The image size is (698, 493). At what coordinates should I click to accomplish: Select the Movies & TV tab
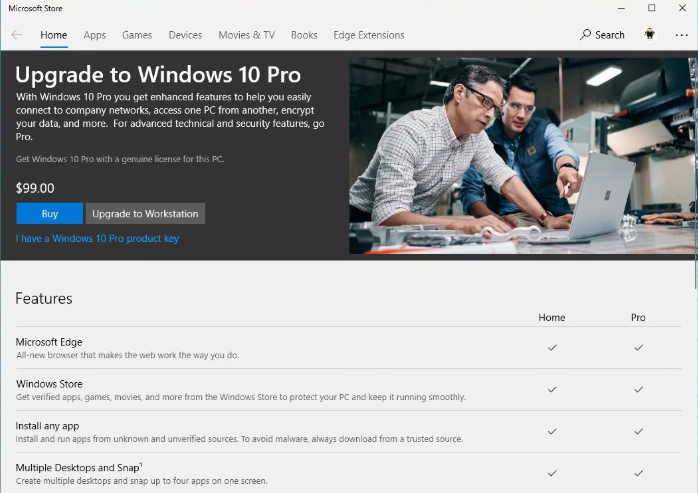pos(247,35)
